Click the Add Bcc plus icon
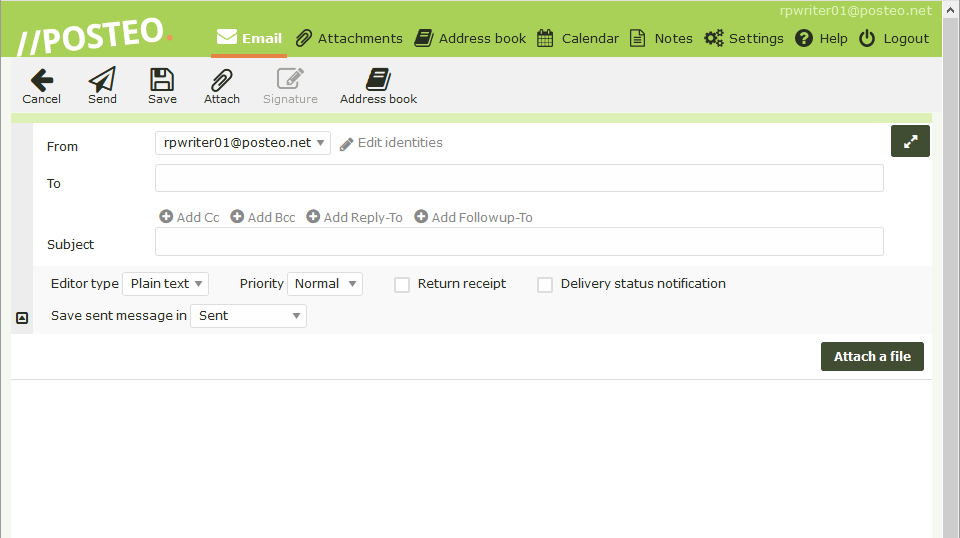Viewport: 960px width, 538px height. [x=237, y=216]
